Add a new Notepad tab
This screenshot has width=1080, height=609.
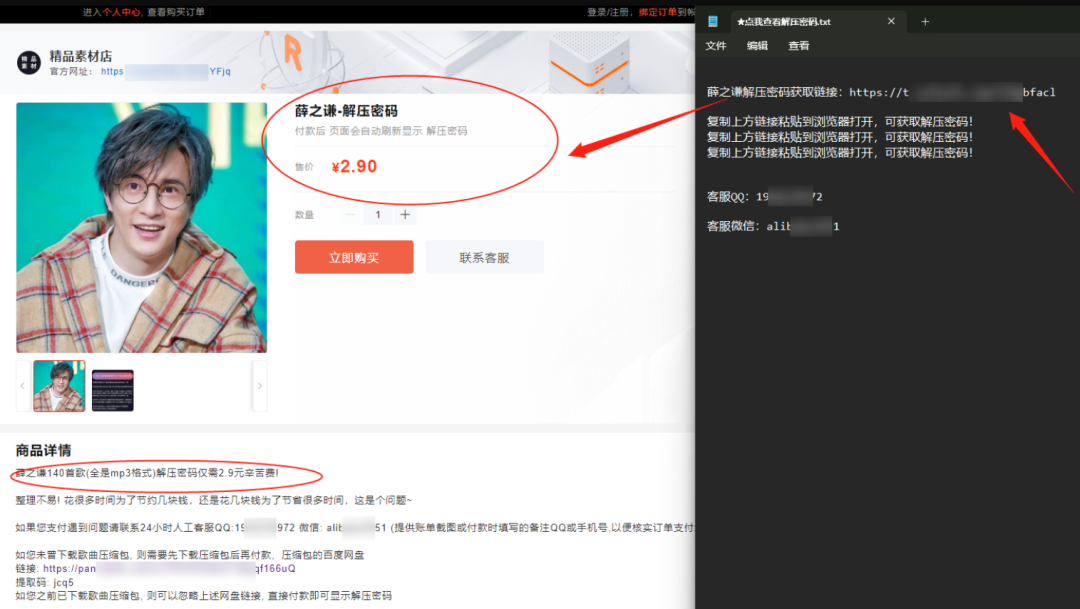(x=925, y=22)
